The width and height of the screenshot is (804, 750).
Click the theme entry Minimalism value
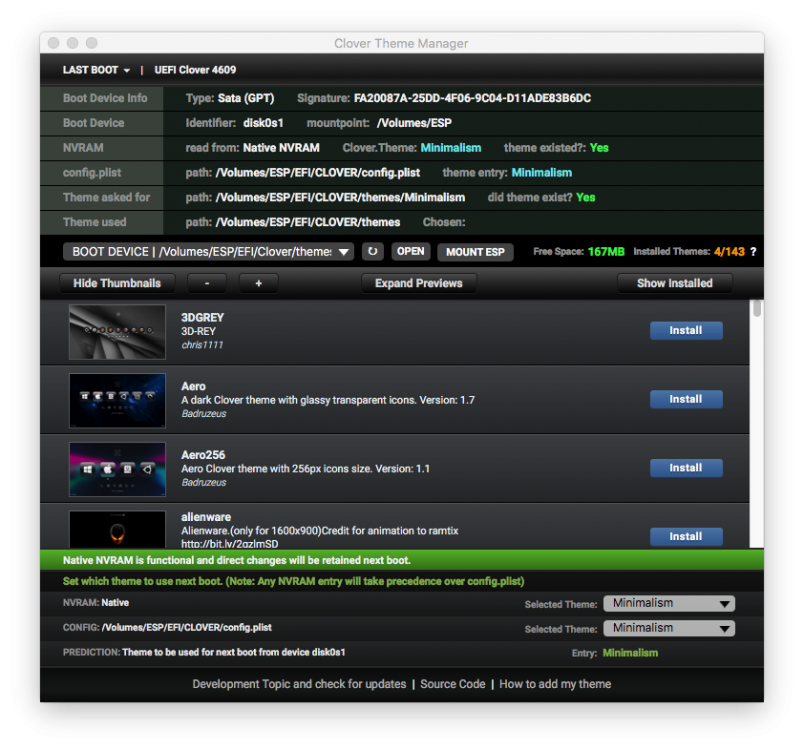(541, 173)
